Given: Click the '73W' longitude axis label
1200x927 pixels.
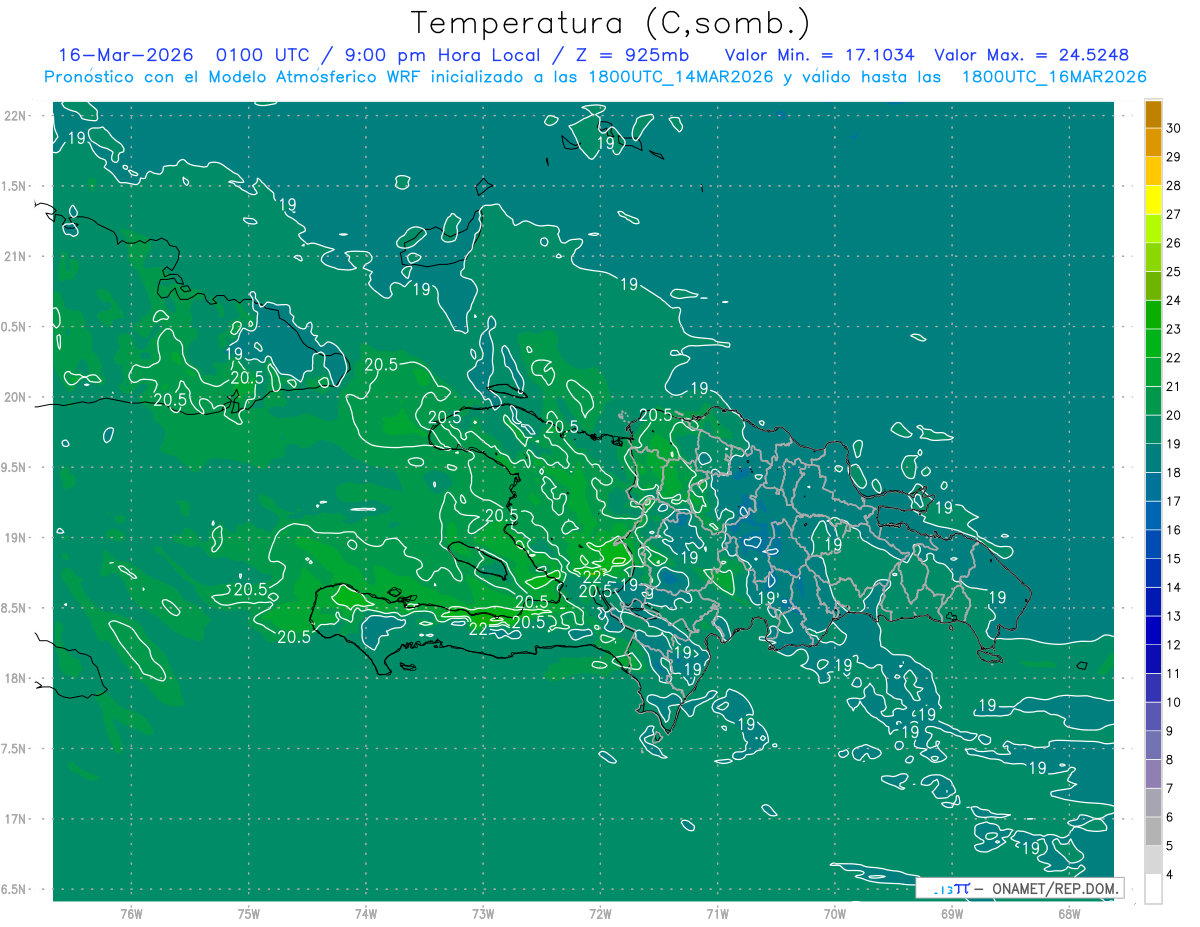Looking at the screenshot, I should coord(483,913).
